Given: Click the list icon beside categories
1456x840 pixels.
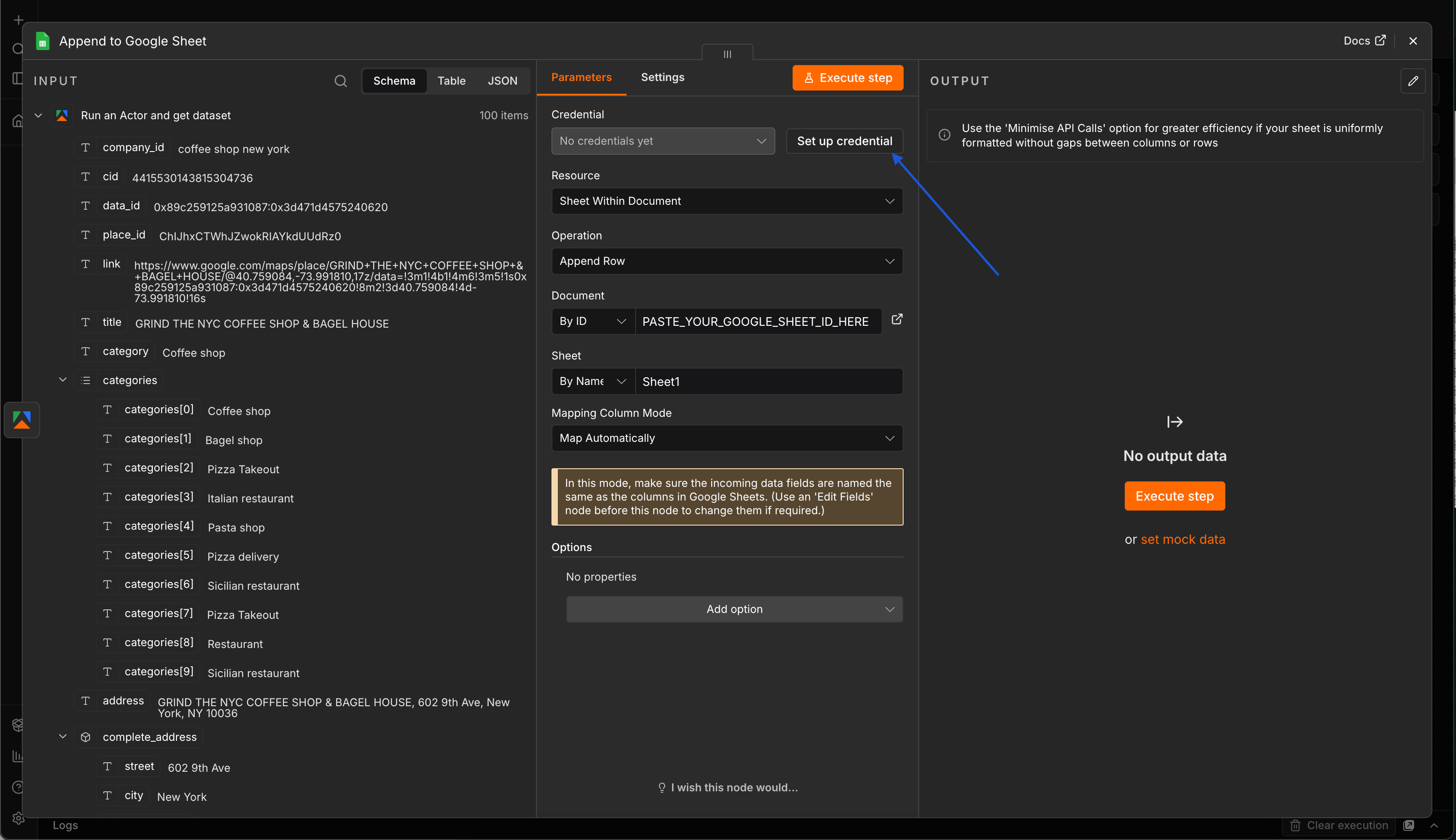Looking at the screenshot, I should [x=86, y=380].
